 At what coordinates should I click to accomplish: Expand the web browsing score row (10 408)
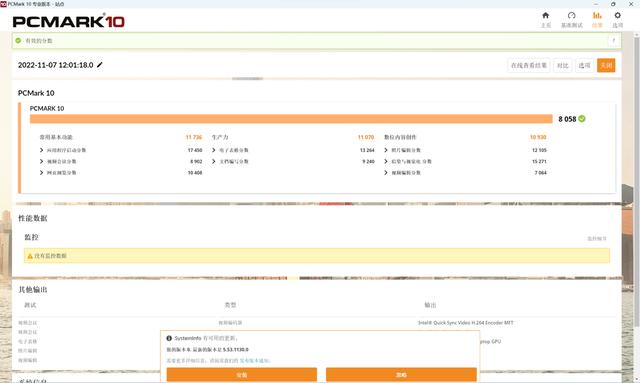pyautogui.click(x=121, y=173)
